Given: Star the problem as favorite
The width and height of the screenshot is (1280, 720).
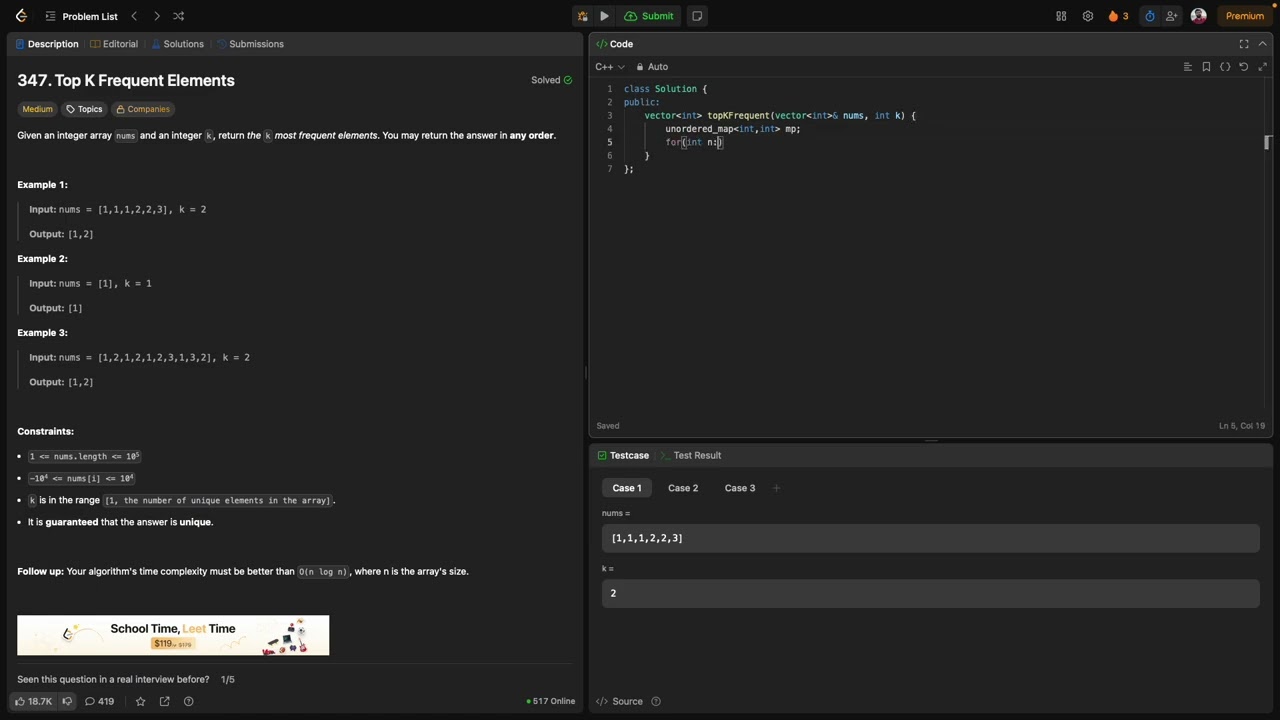Looking at the screenshot, I should 140,701.
